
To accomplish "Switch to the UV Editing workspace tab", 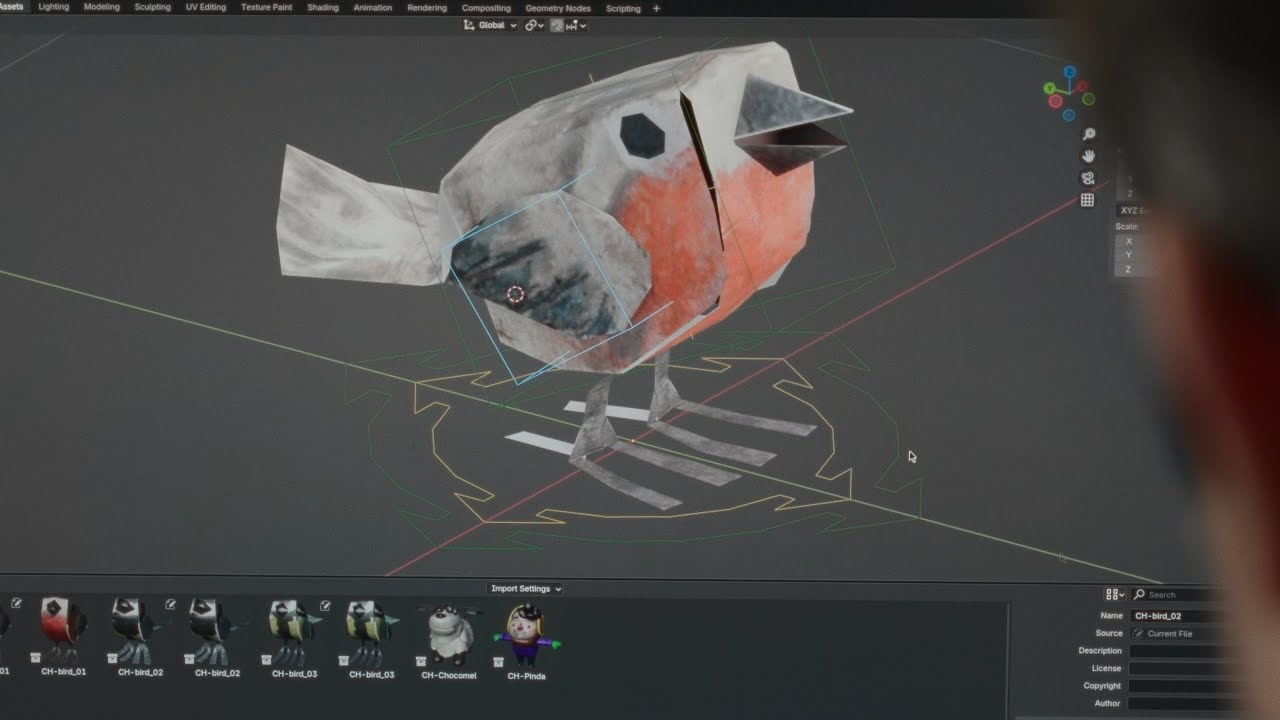I will click(206, 7).
